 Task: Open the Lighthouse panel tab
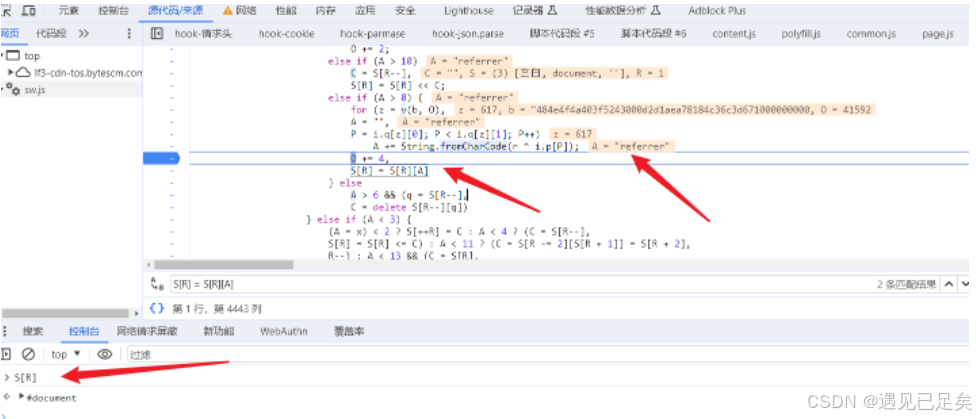point(469,11)
